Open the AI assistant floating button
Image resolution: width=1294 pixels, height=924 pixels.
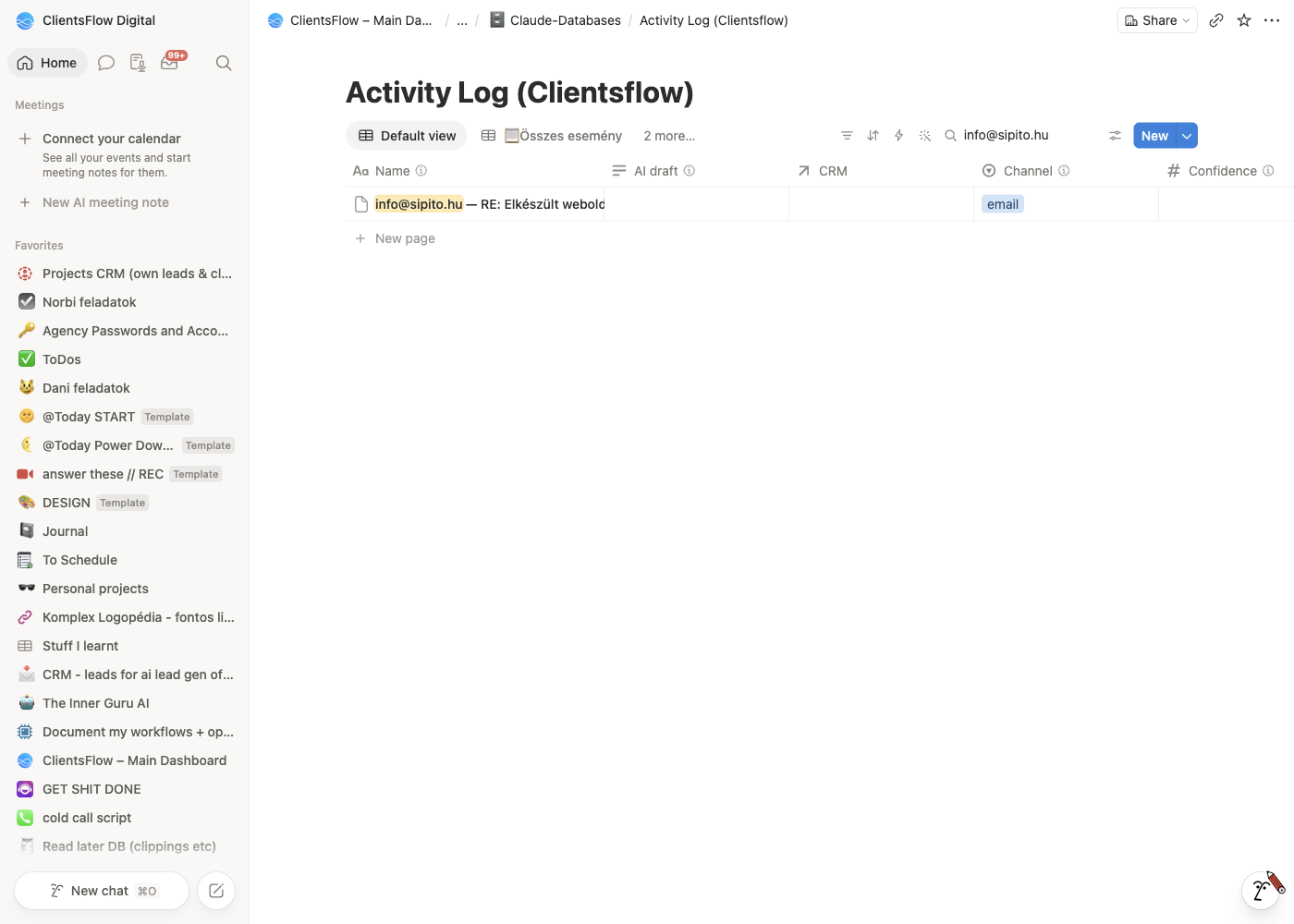click(x=1261, y=890)
